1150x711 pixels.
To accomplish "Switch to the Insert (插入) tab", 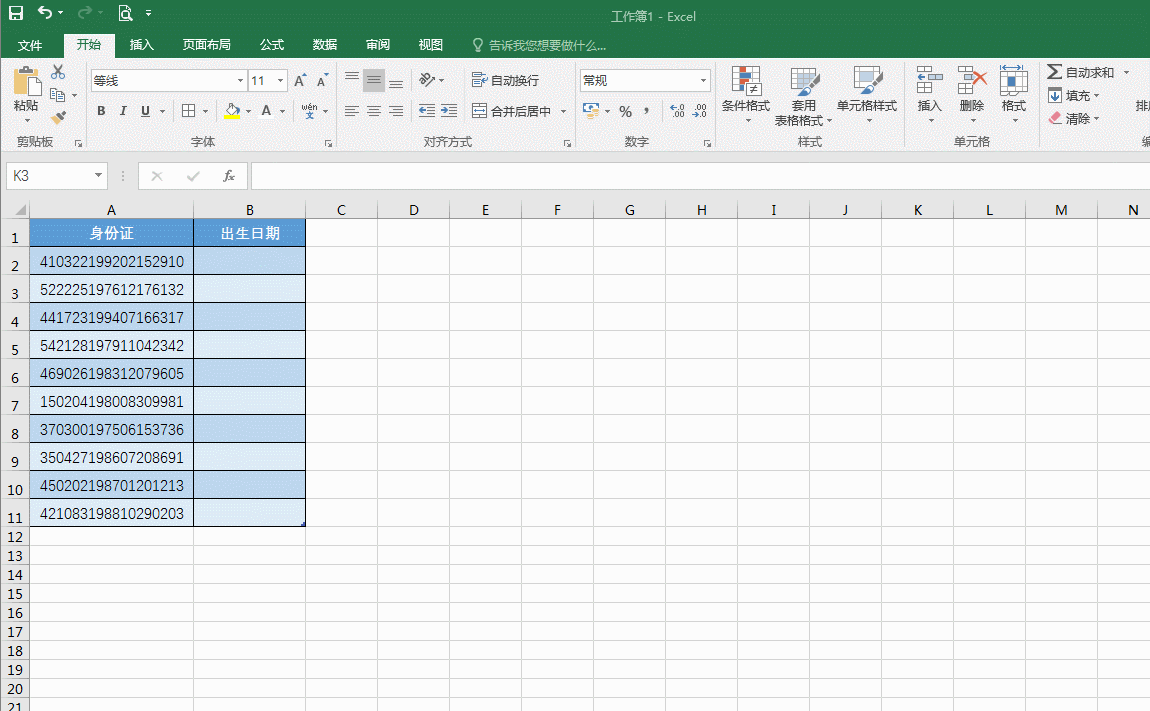I will tap(142, 45).
